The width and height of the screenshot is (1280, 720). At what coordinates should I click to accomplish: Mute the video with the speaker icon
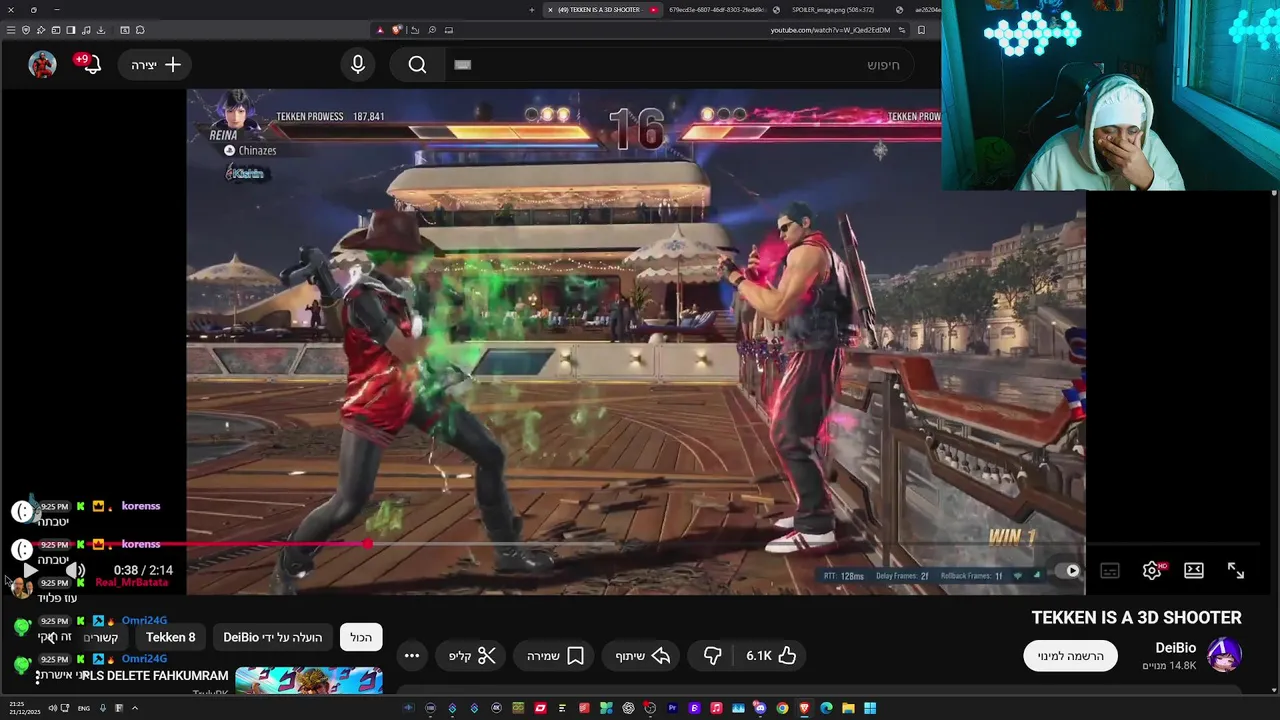click(75, 571)
